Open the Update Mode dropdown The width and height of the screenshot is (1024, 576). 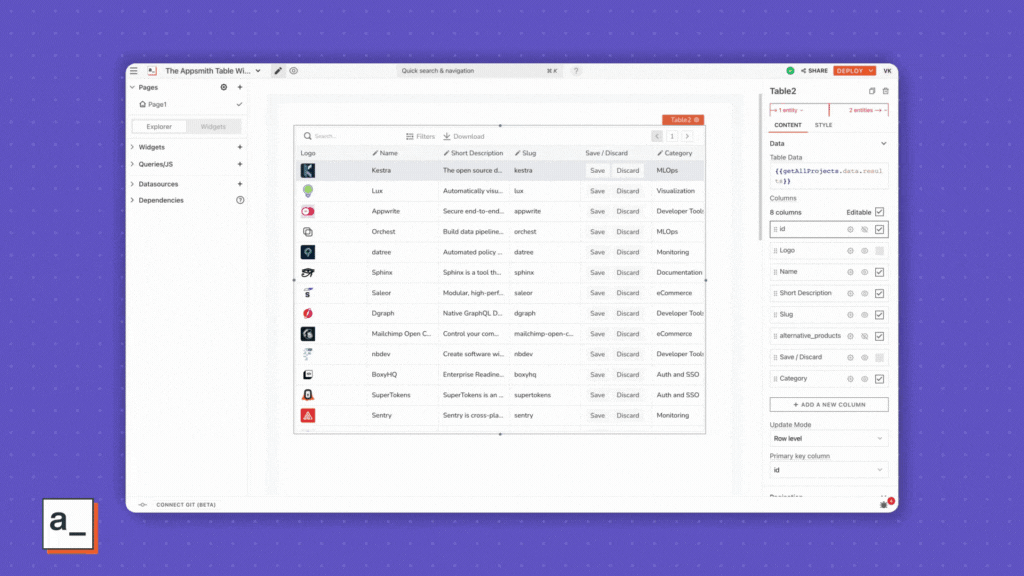[829, 439]
